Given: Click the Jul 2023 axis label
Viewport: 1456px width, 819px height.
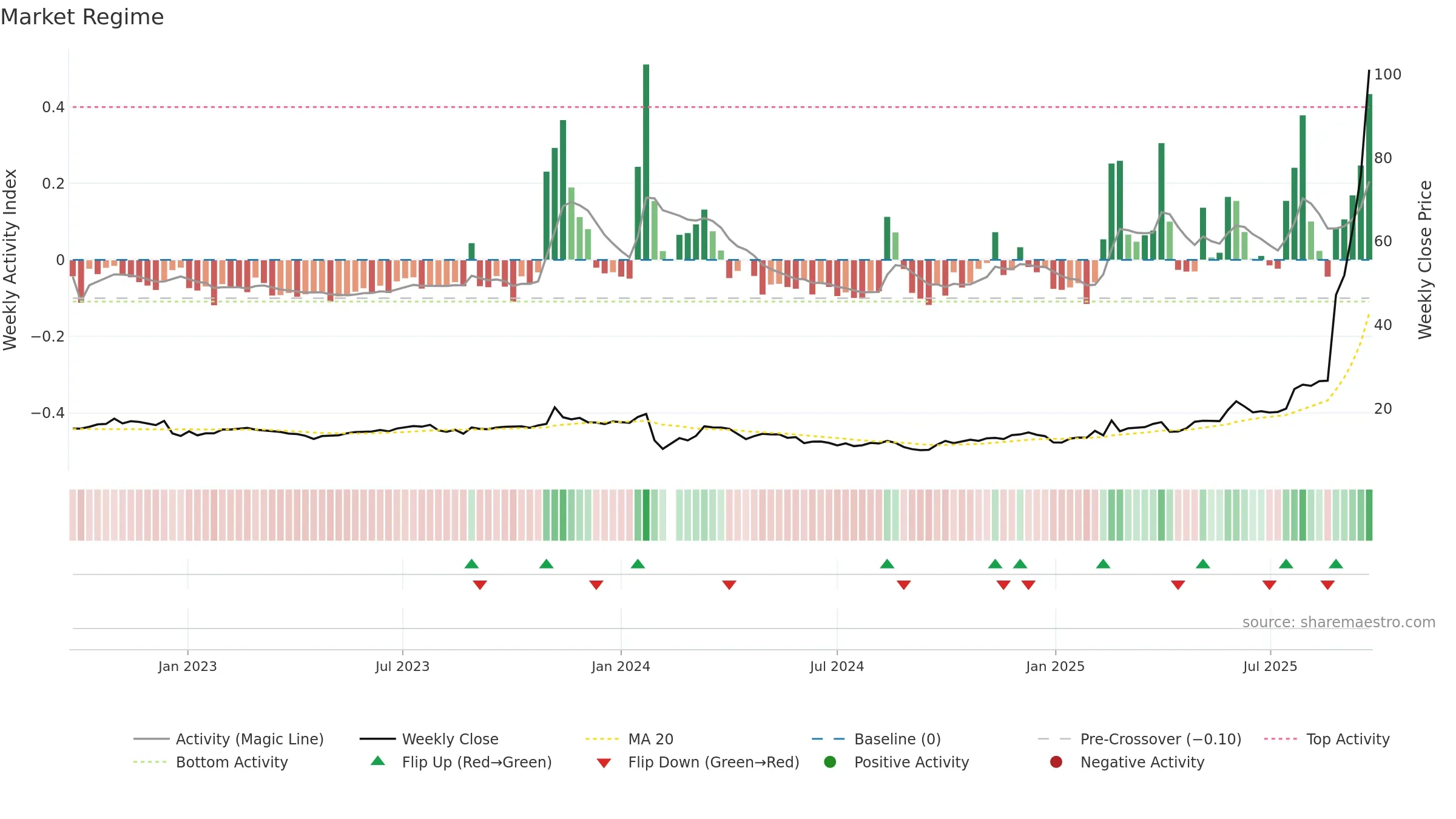Looking at the screenshot, I should pos(402,667).
